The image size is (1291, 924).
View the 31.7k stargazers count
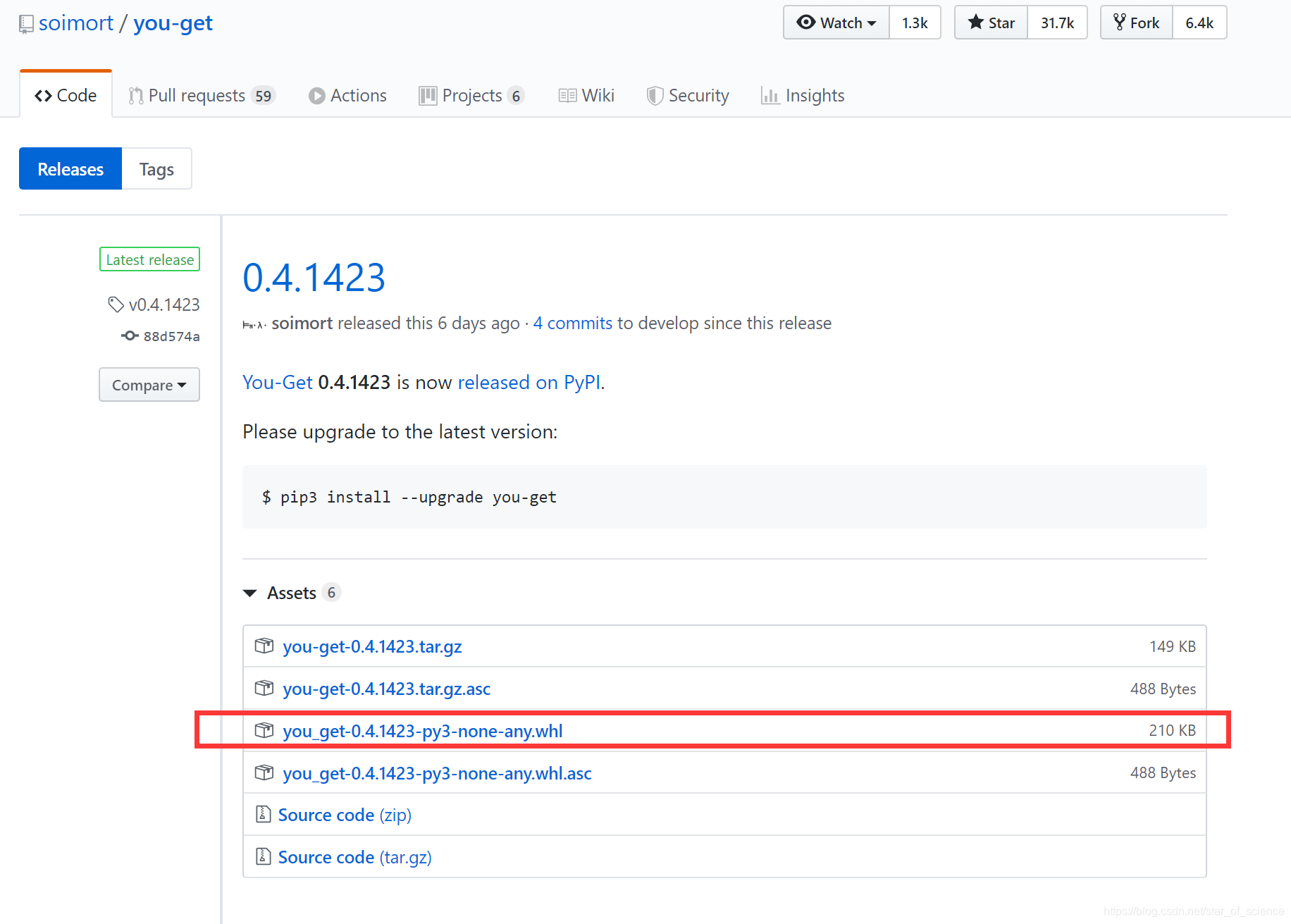[x=1057, y=23]
